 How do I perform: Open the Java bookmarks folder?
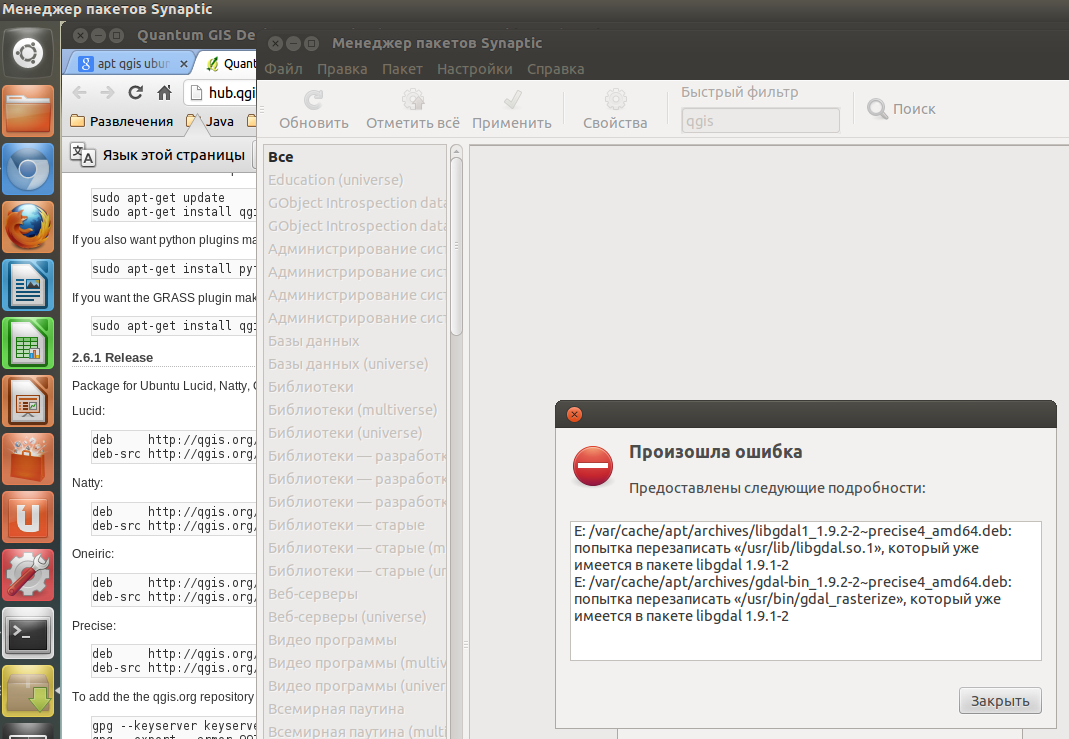click(x=211, y=121)
